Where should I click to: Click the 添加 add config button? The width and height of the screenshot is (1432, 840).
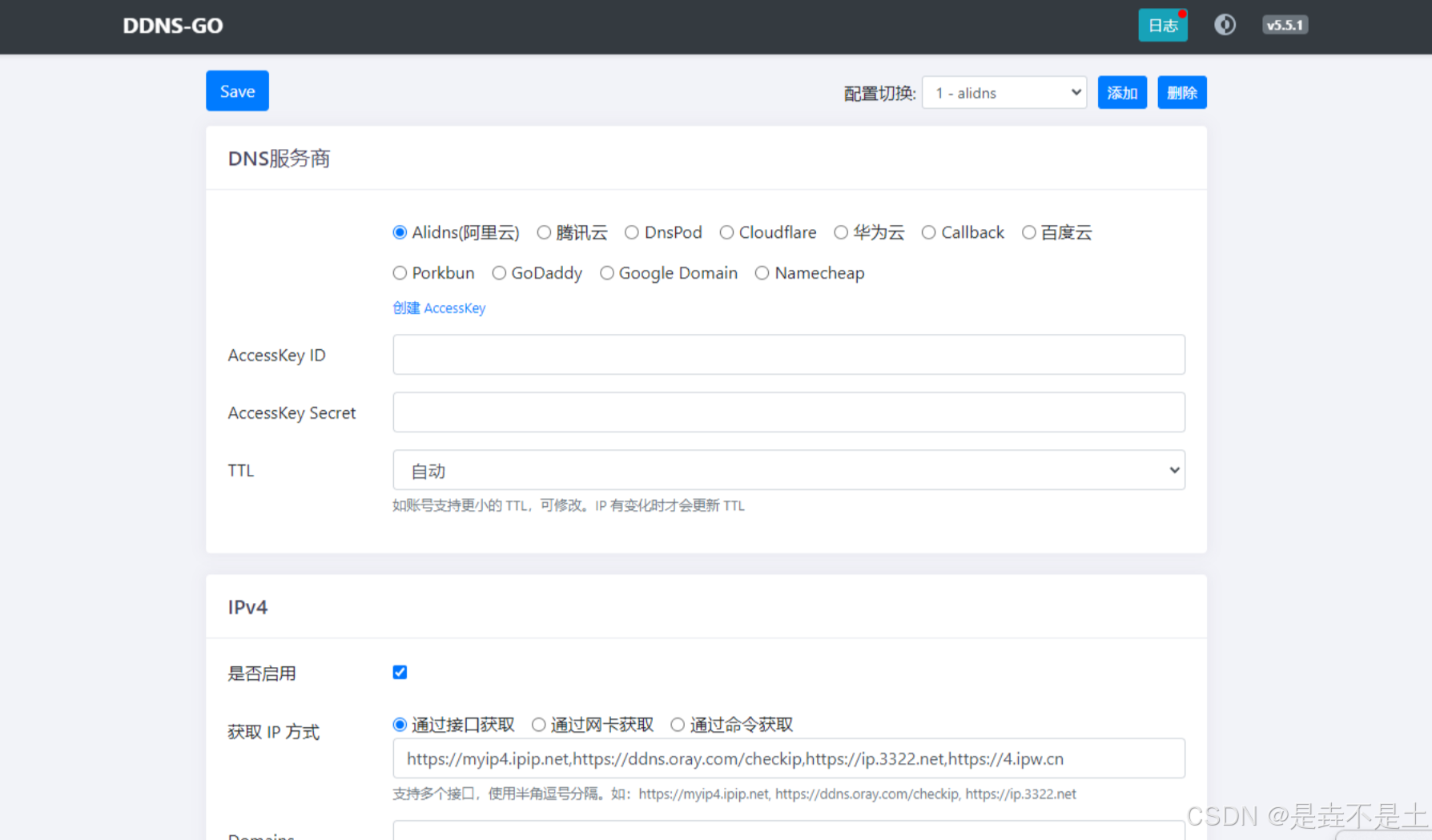(1122, 93)
